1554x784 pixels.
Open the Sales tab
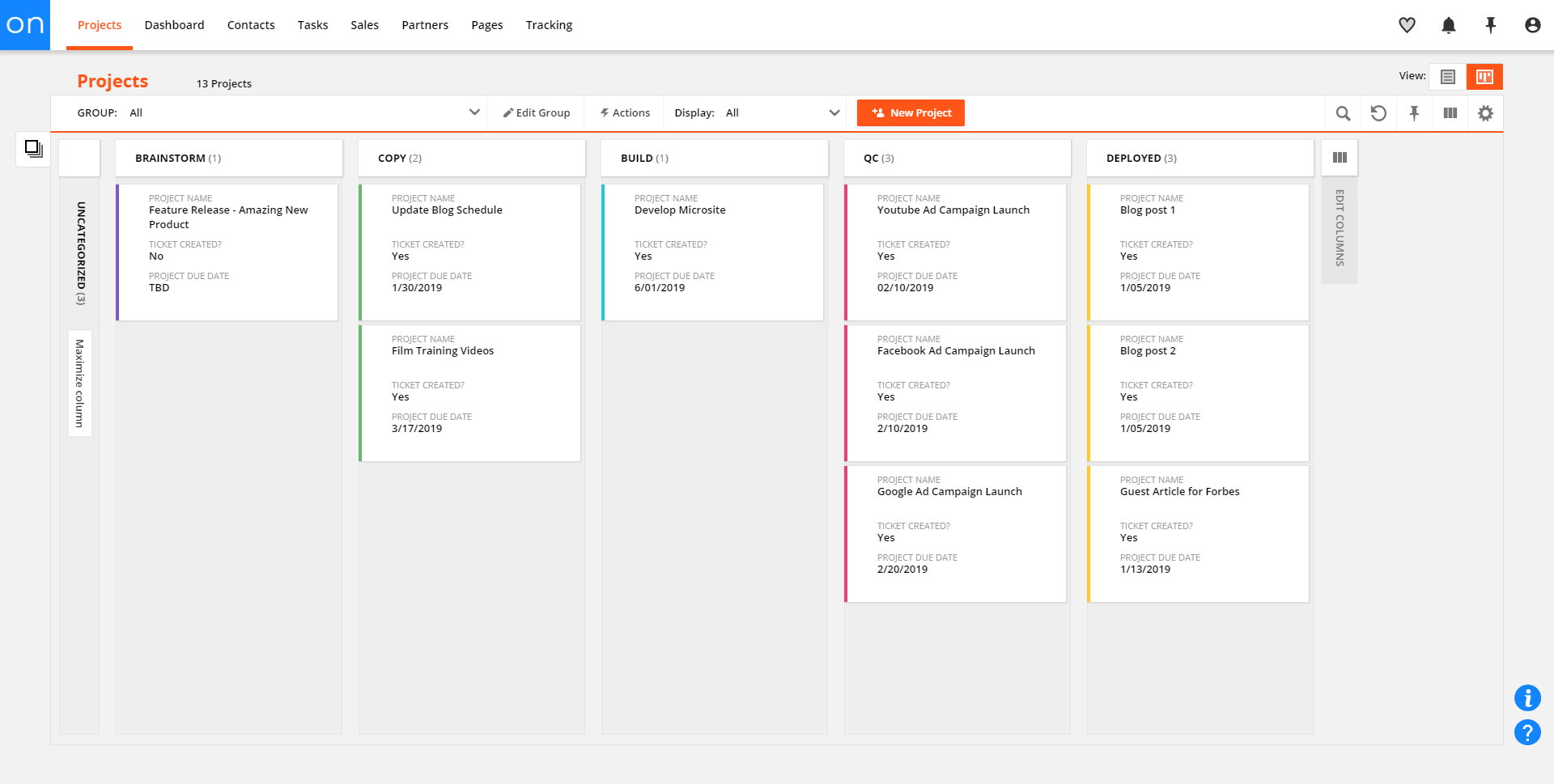[364, 25]
